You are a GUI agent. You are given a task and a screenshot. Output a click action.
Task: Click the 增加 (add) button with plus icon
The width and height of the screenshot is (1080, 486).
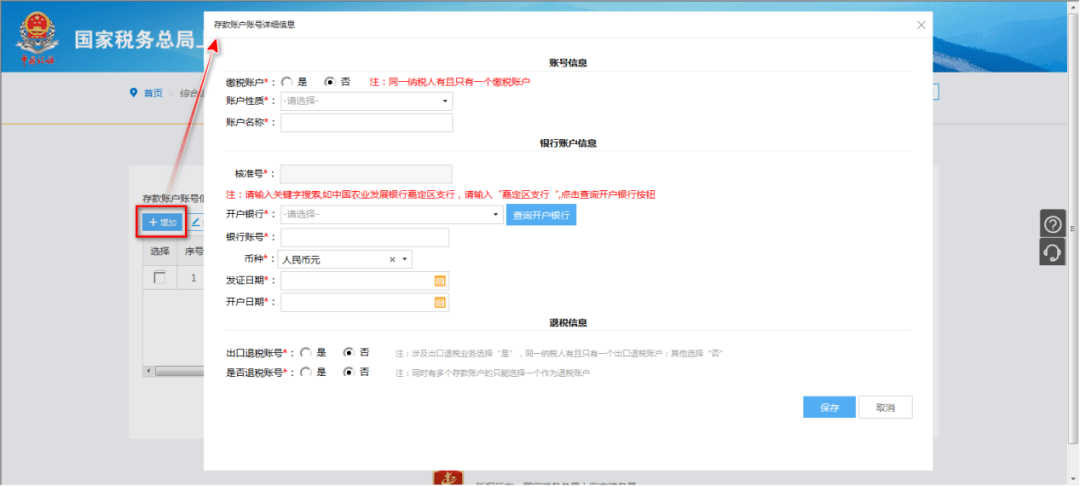tap(161, 222)
